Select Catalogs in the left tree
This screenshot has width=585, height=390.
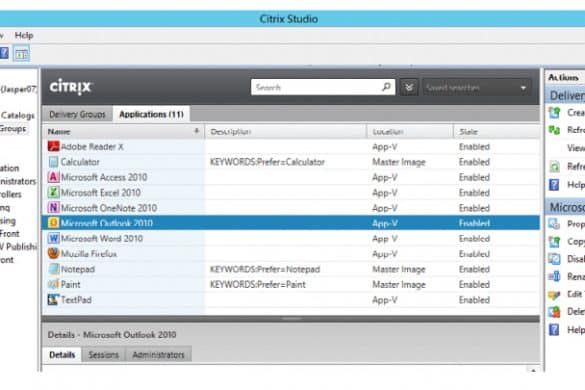click(18, 115)
